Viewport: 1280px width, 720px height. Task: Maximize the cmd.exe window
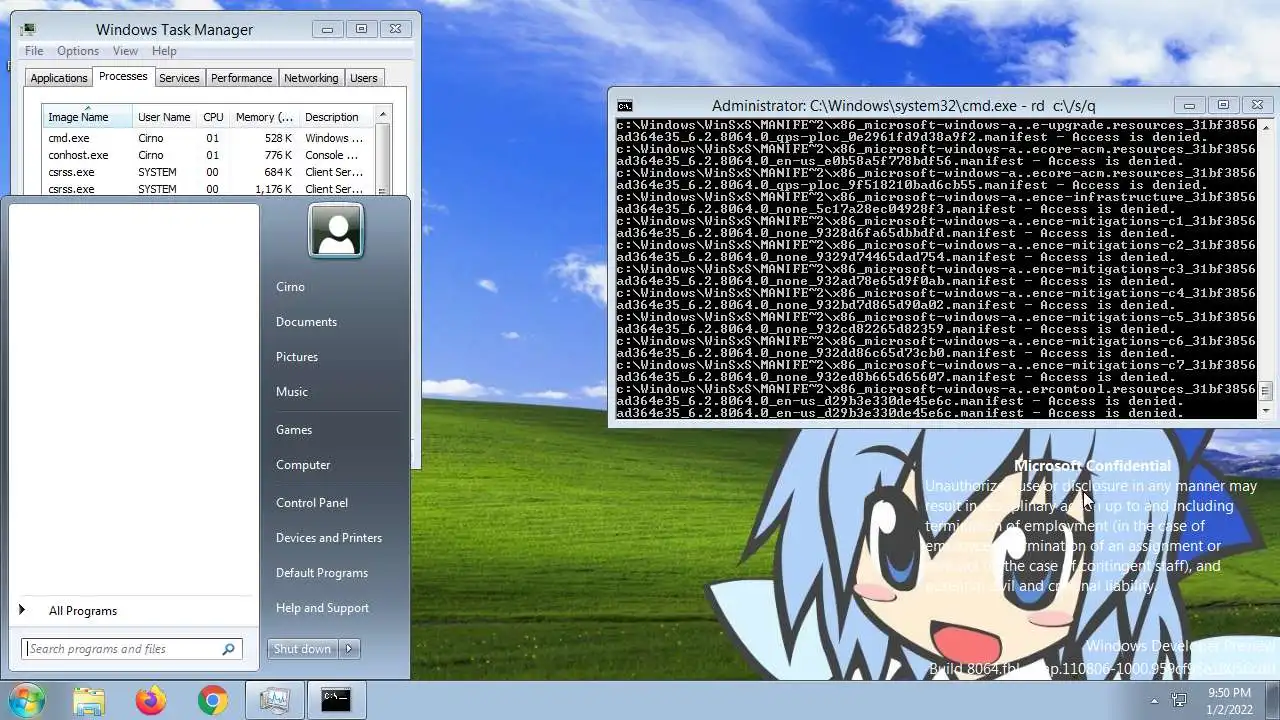click(1223, 104)
